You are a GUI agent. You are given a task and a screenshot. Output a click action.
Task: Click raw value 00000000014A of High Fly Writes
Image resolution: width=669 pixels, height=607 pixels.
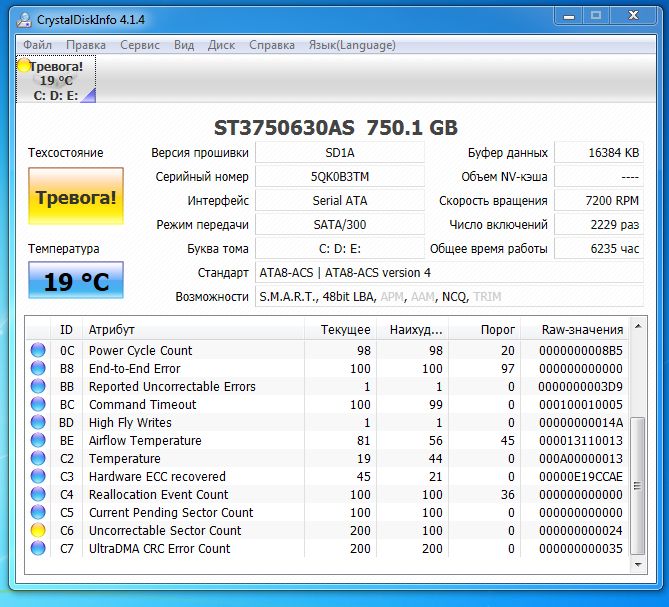coord(581,422)
